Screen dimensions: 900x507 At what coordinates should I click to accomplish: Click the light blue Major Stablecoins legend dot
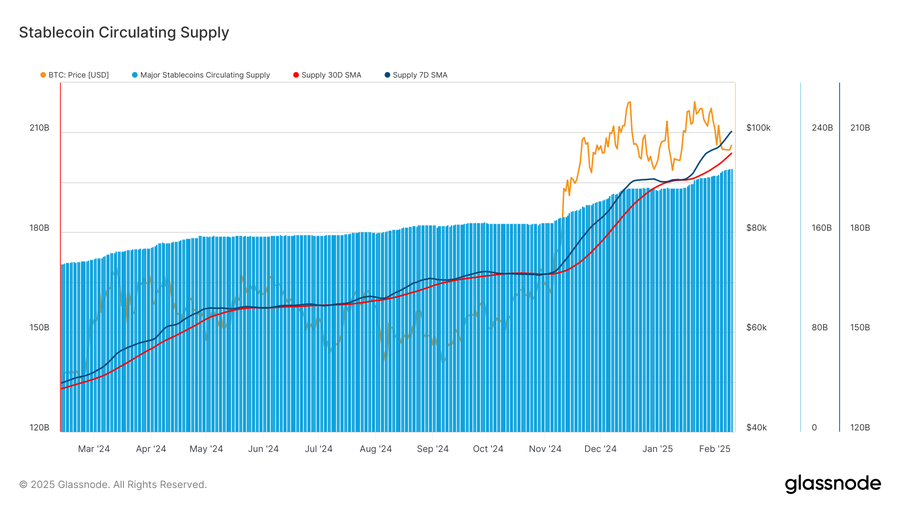point(135,75)
